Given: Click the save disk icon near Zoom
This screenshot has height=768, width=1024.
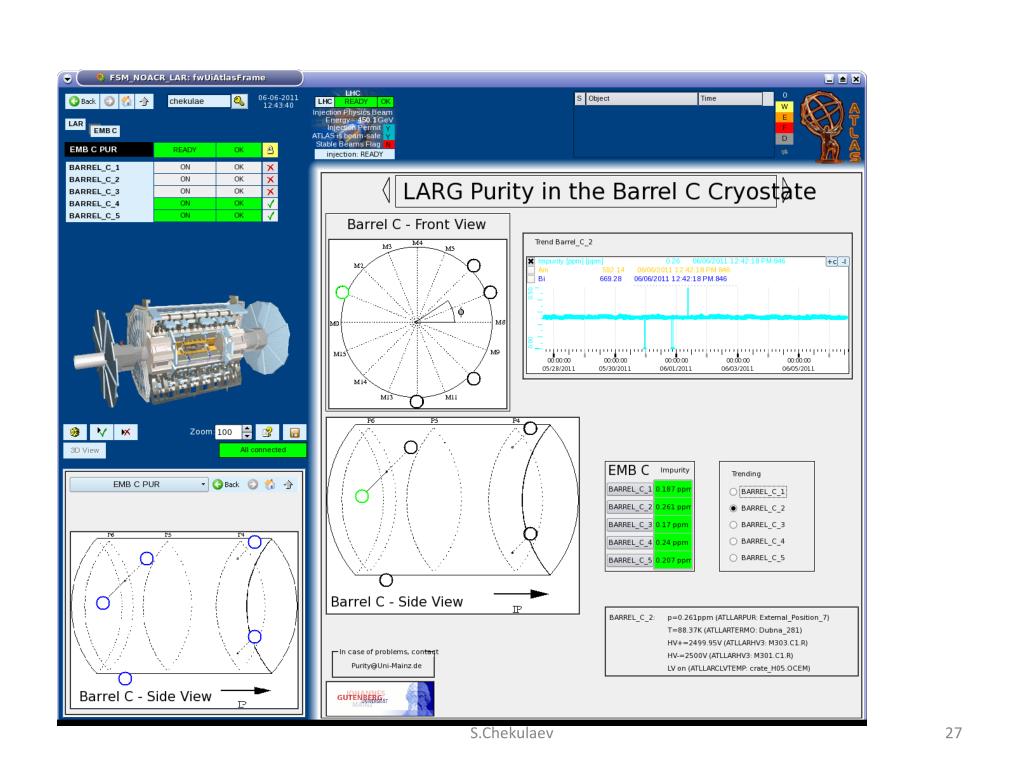Looking at the screenshot, I should tap(295, 432).
